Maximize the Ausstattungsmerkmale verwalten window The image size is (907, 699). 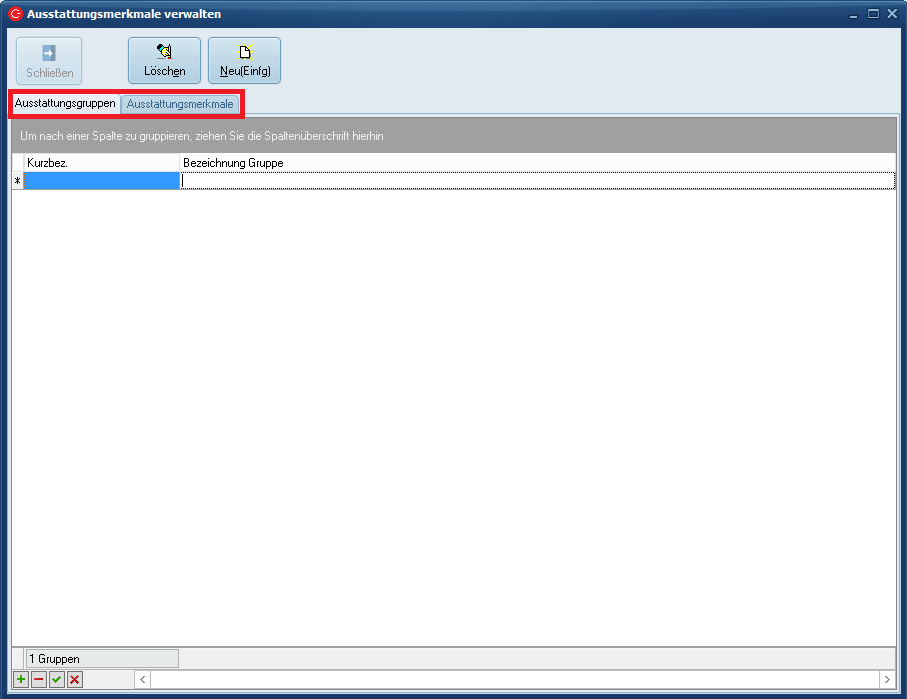[x=873, y=14]
